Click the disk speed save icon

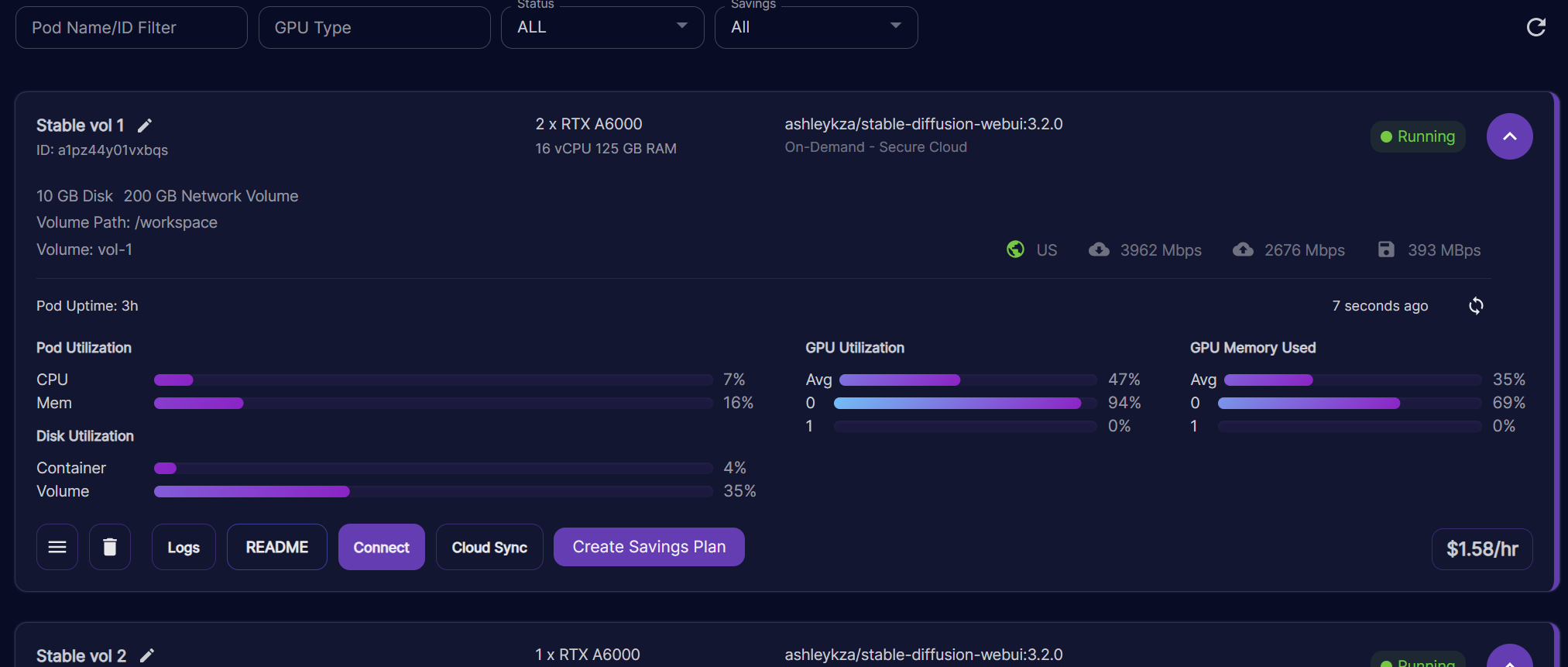coord(1386,249)
